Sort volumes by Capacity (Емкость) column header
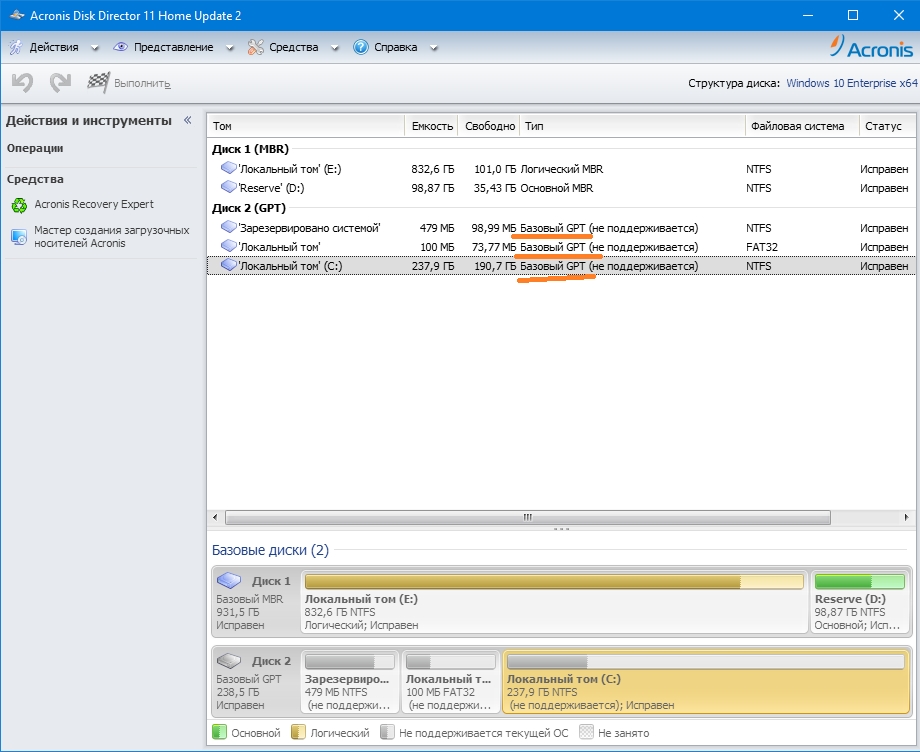The image size is (920, 752). (432, 126)
